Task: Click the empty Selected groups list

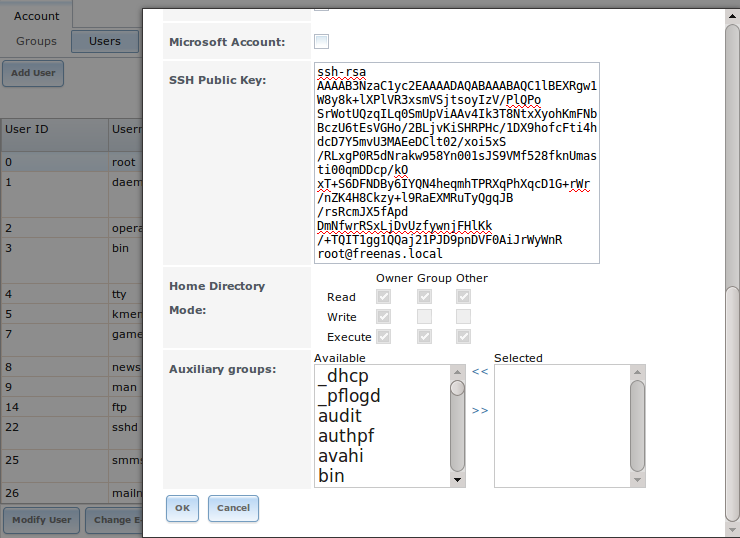Action: pos(562,426)
